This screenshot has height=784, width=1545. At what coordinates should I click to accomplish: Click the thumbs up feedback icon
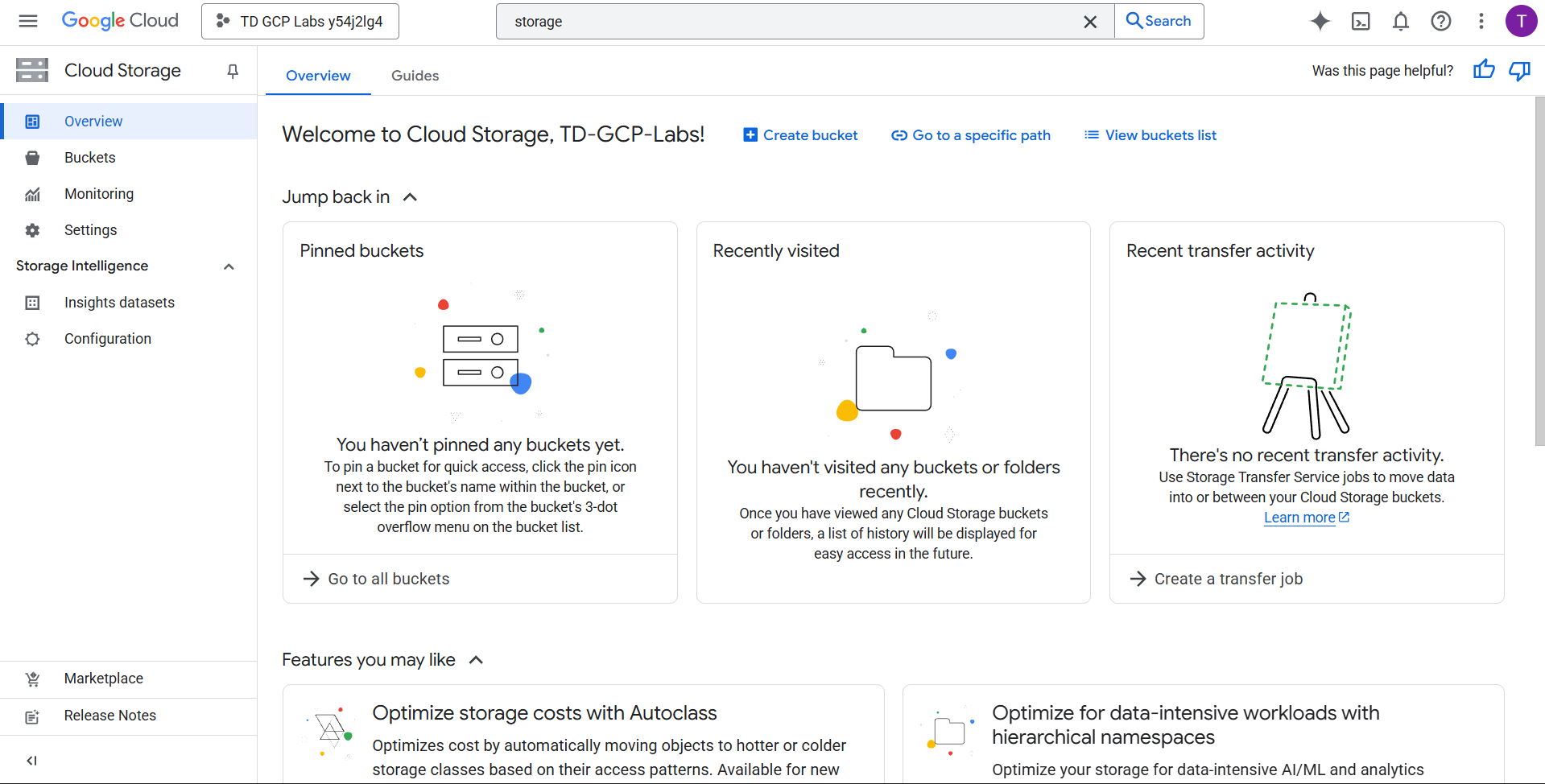[x=1483, y=70]
